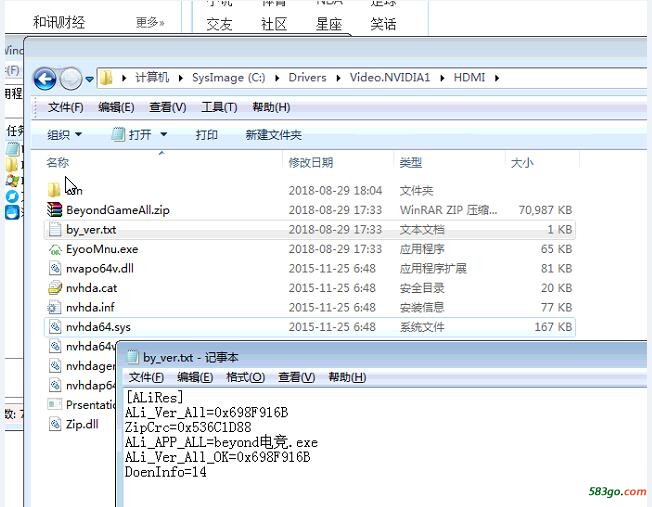Viewport: 652px width, 507px height.
Task: Expand the arrow next to 打开 button
Action: [164, 135]
